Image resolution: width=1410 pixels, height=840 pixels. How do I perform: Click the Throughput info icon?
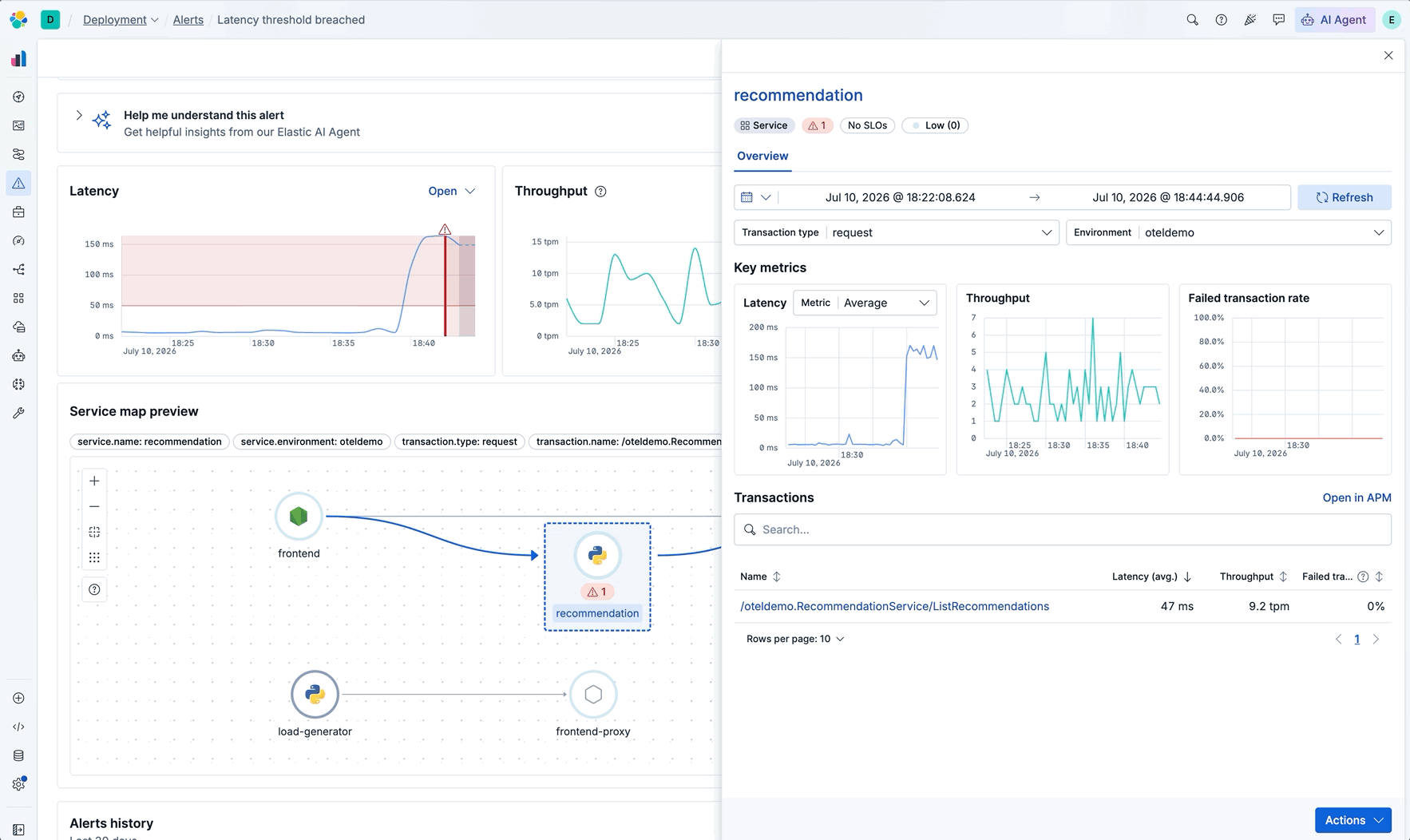(600, 191)
